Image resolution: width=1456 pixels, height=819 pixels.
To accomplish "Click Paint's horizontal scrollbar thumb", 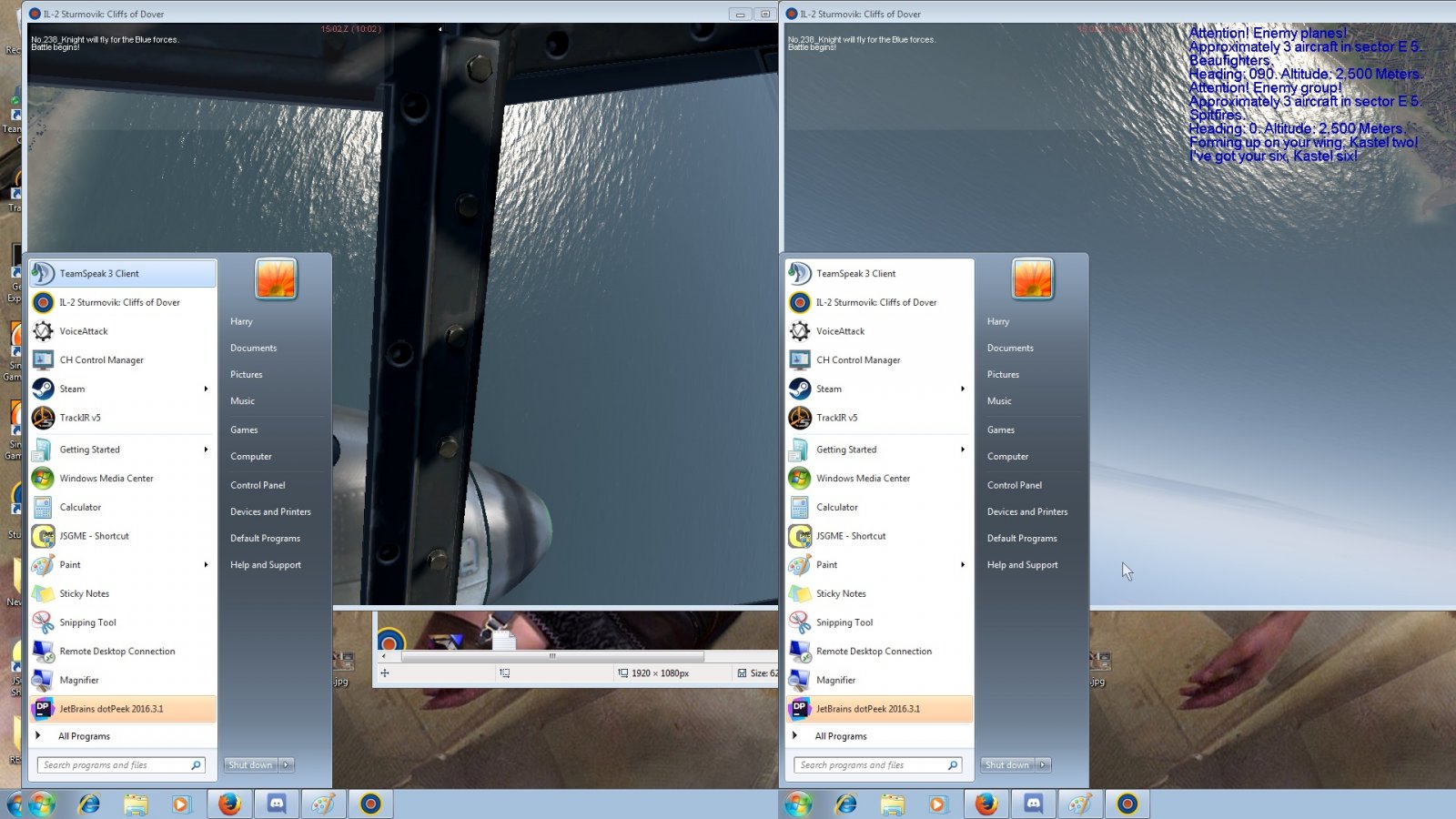I will pos(552,656).
